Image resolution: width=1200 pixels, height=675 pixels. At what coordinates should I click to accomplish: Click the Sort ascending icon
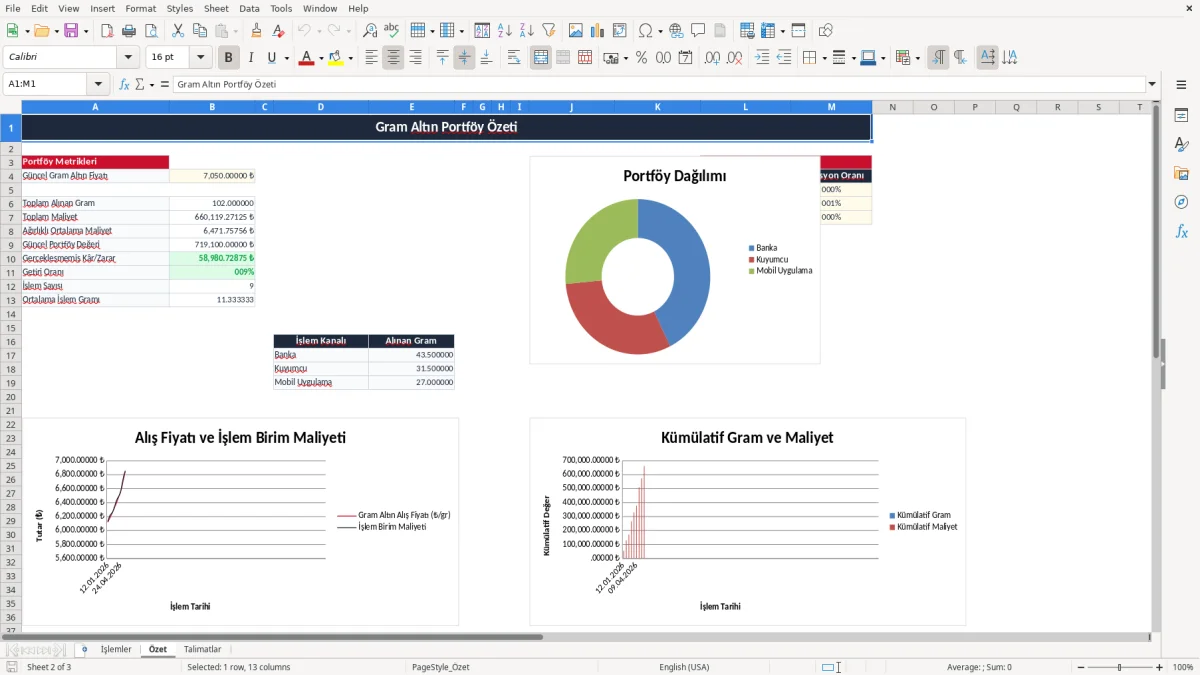(504, 31)
